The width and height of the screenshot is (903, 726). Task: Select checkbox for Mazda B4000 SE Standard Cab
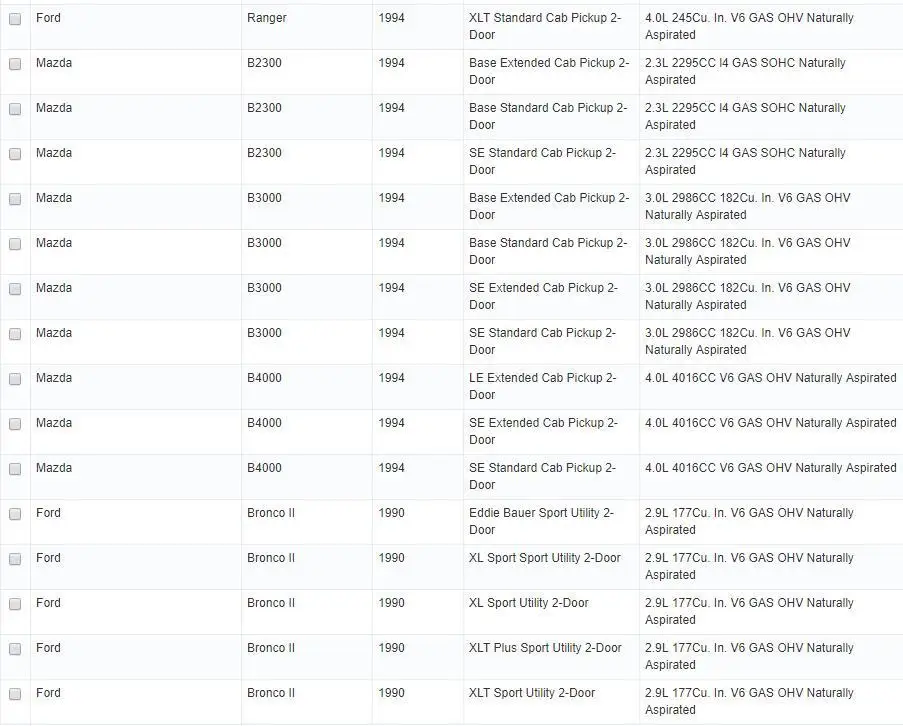tap(15, 469)
